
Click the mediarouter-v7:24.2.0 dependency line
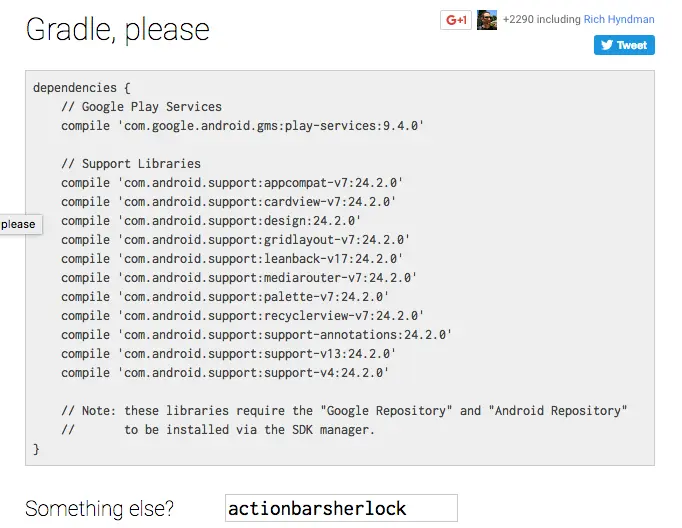[238, 278]
